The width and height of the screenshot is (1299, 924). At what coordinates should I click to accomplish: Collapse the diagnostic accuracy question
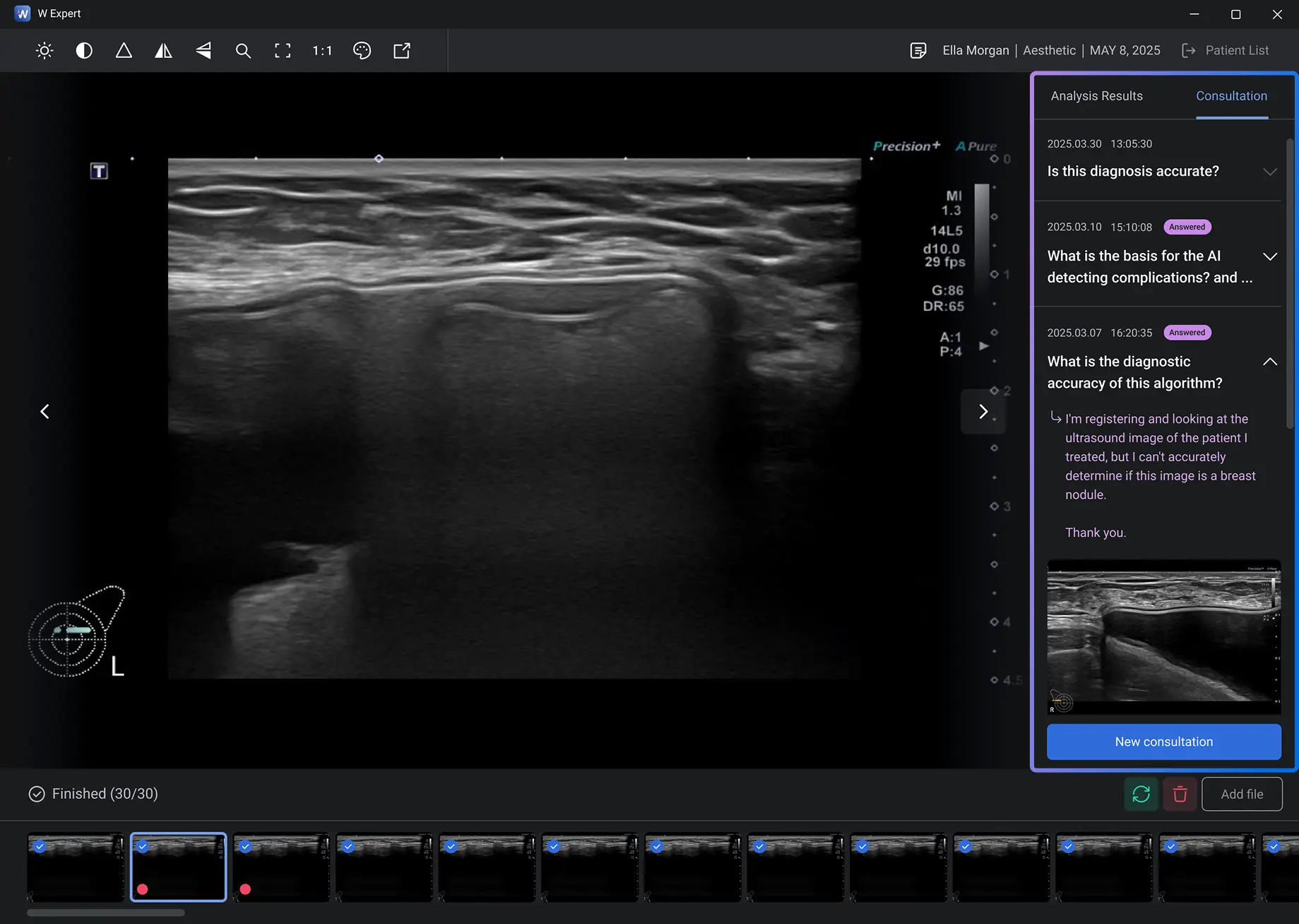click(1269, 362)
